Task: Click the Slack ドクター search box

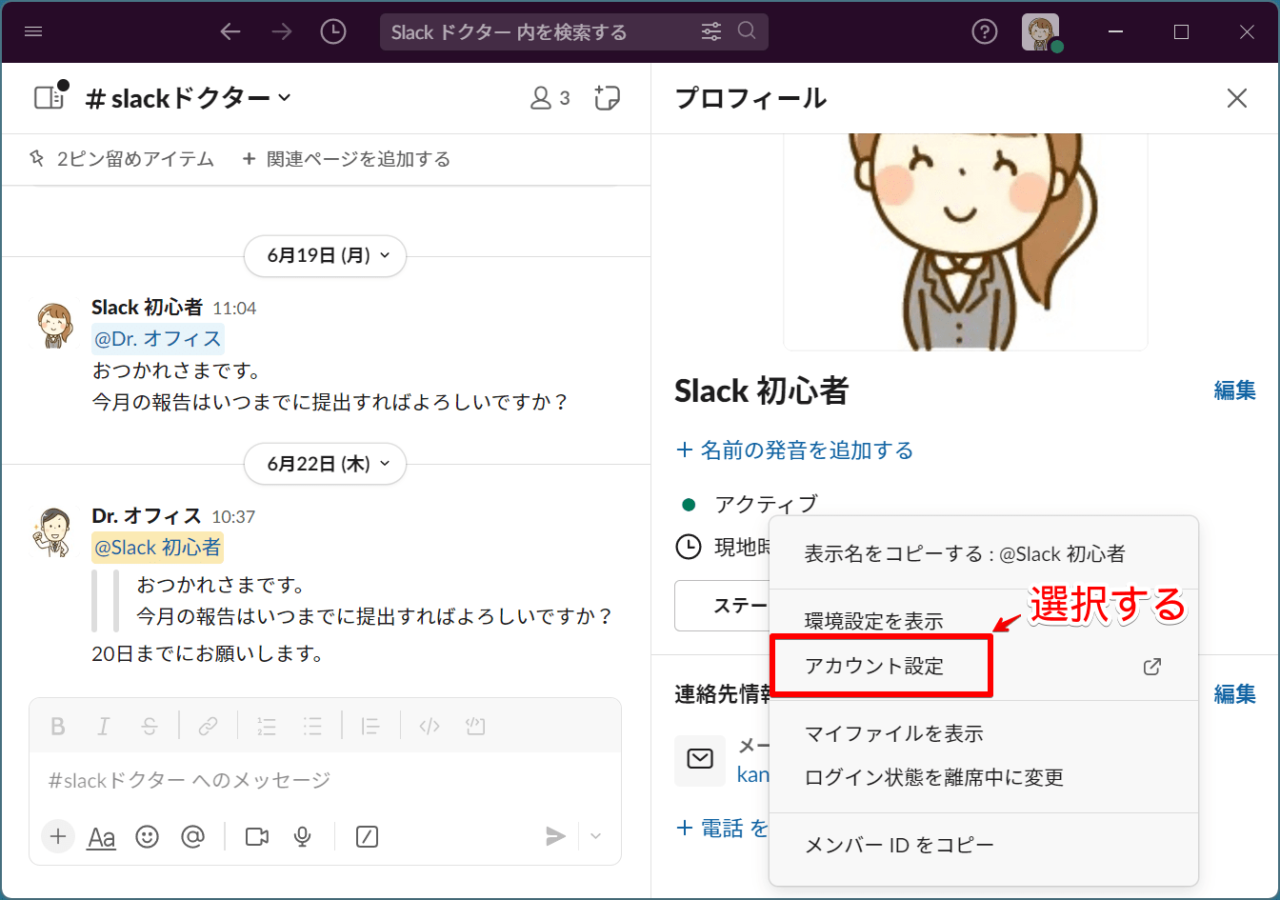Action: pos(574,32)
